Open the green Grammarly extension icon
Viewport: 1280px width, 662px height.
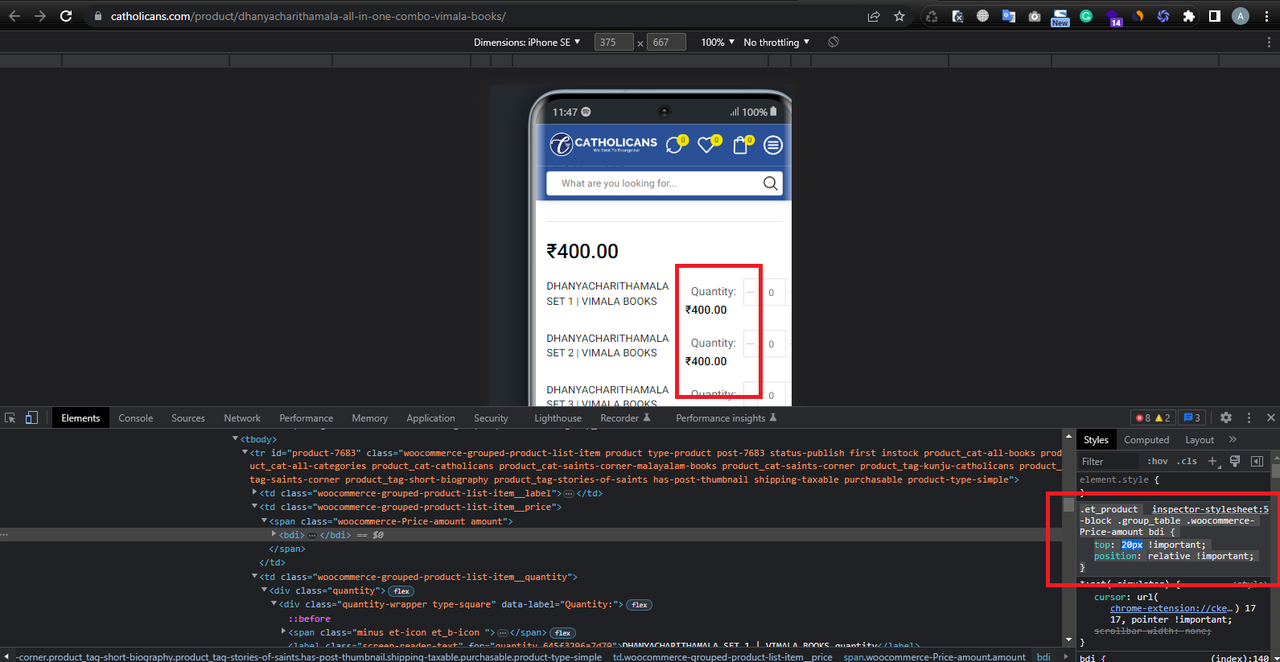pos(1086,16)
